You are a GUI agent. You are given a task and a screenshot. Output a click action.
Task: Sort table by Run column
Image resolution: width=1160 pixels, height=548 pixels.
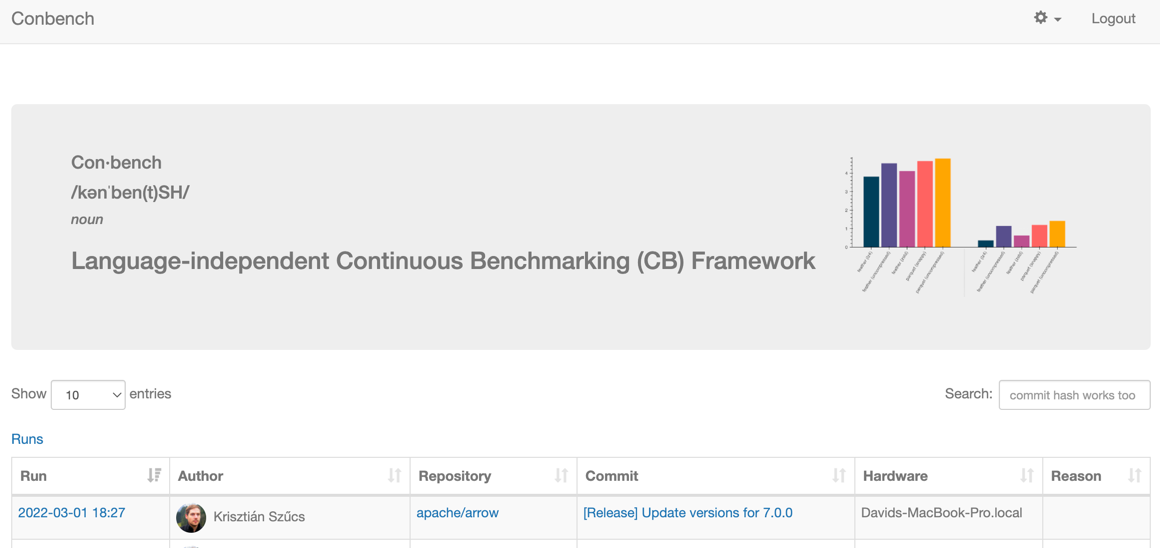point(154,476)
